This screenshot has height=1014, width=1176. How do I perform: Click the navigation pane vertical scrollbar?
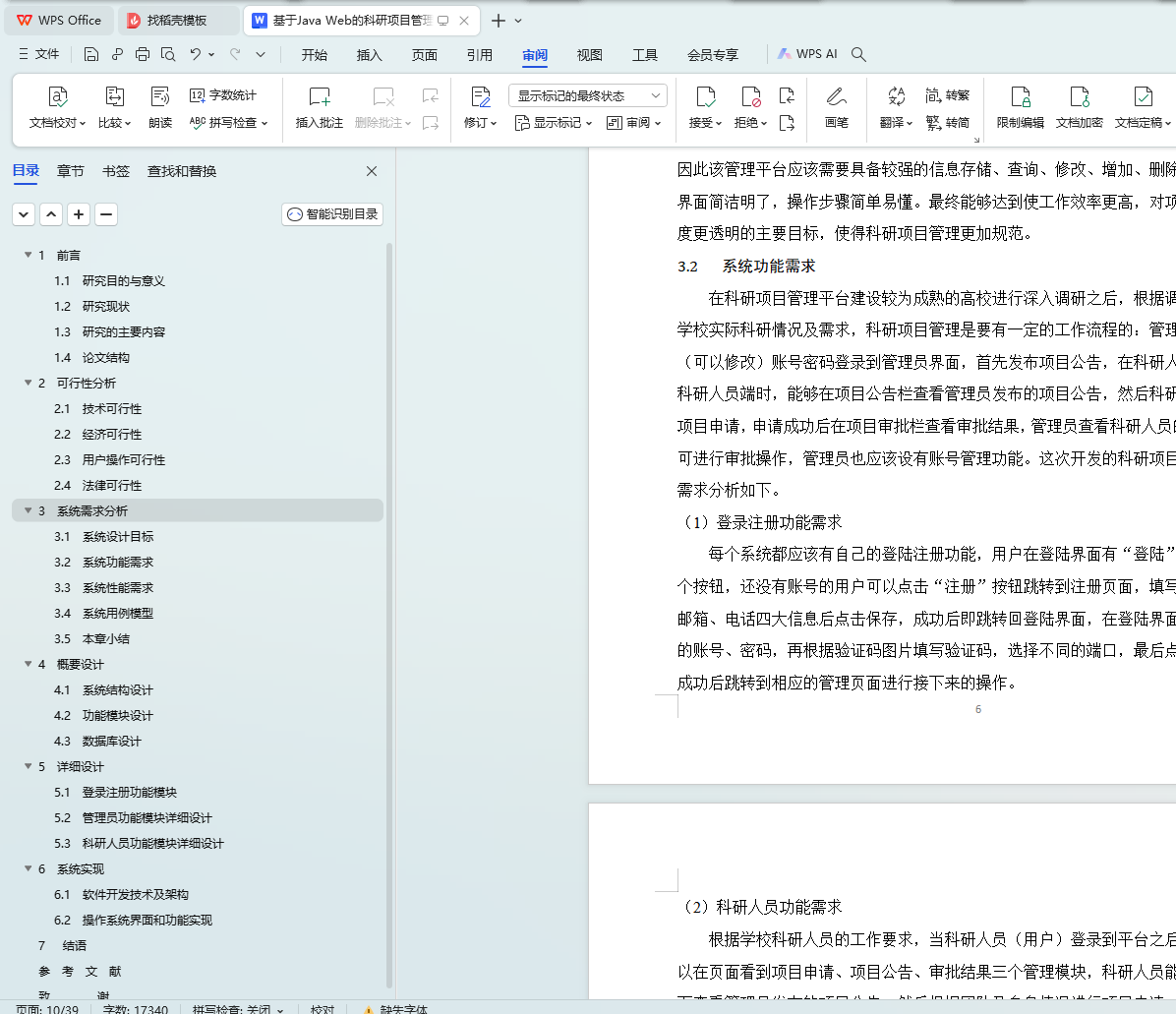click(389, 615)
